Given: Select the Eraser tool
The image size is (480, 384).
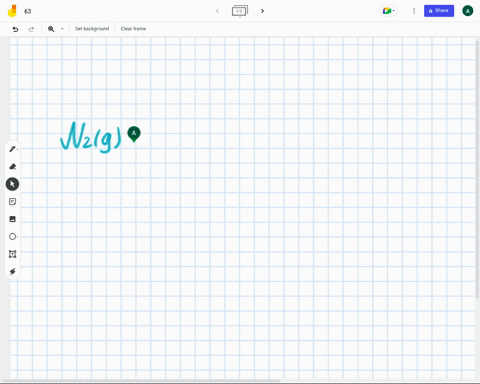Looking at the screenshot, I should [x=12, y=166].
